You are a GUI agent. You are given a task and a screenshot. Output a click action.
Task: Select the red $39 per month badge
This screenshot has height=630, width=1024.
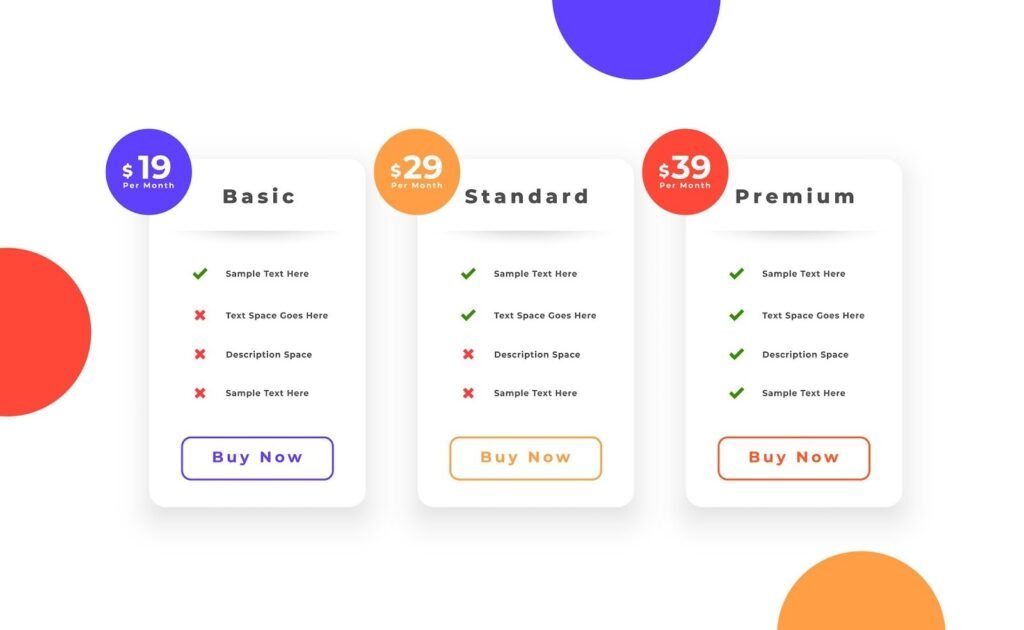tap(685, 172)
